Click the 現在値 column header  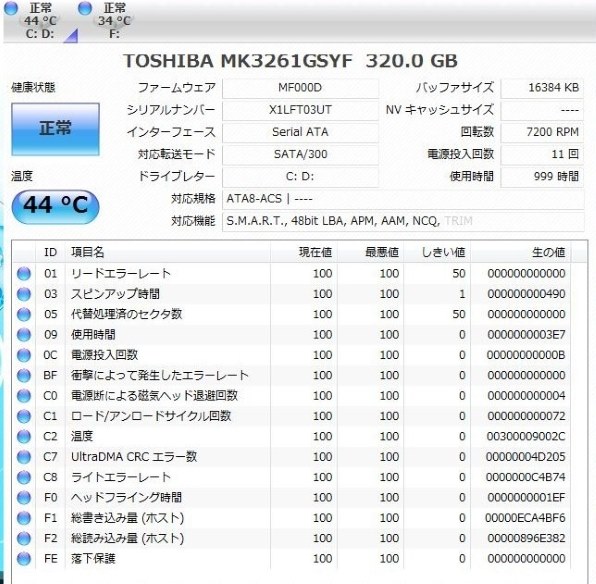point(304,252)
